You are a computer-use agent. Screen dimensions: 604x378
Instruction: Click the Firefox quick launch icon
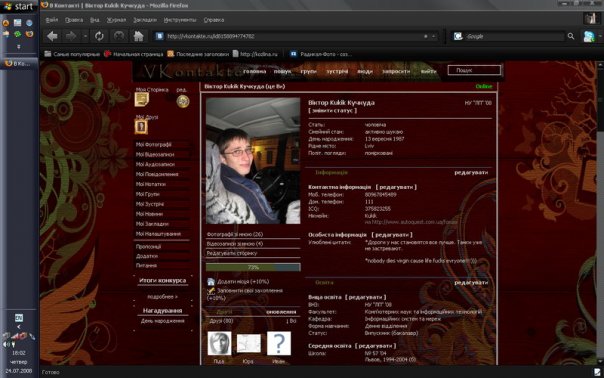(29, 34)
